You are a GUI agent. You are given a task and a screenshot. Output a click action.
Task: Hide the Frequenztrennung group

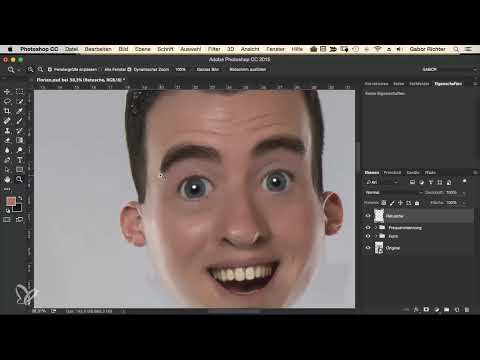pyautogui.click(x=368, y=228)
